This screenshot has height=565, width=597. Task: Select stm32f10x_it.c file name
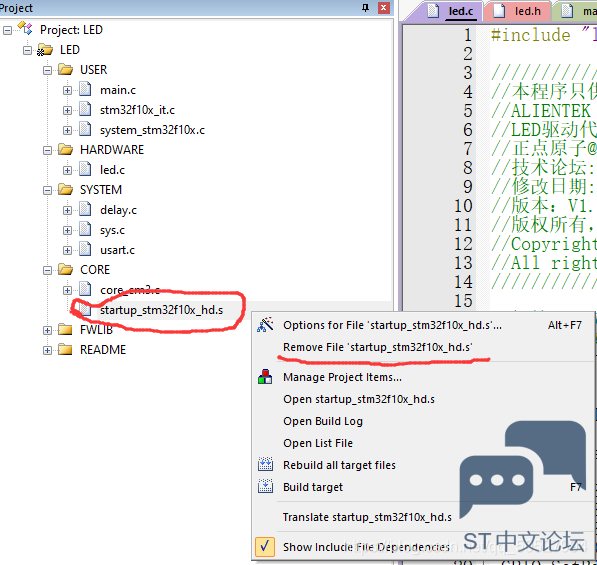point(137,110)
